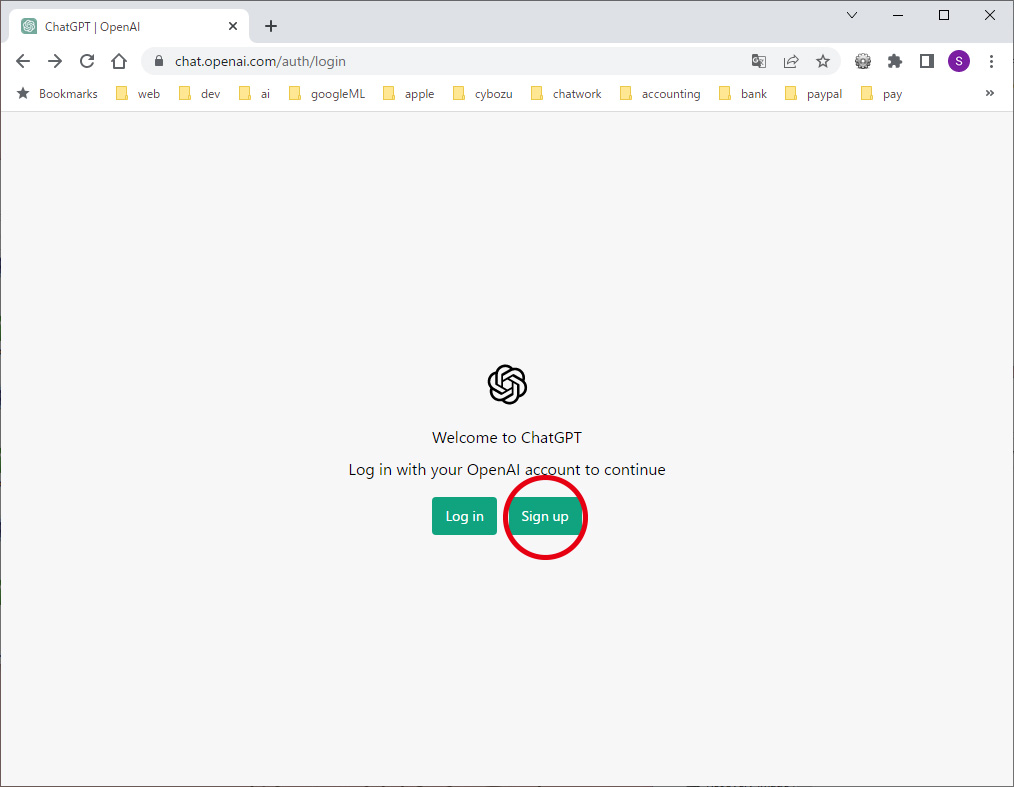The width and height of the screenshot is (1014, 787).
Task: Click the Home button
Action: pos(120,61)
